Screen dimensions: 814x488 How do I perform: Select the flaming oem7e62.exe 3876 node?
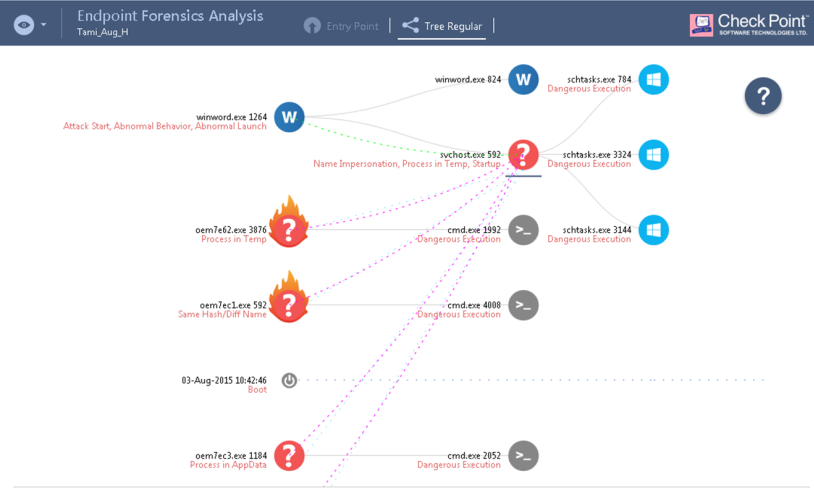[289, 222]
